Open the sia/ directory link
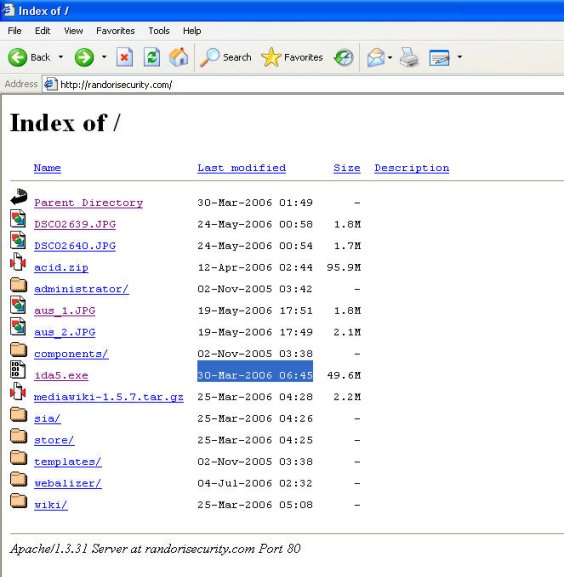Screen dimensions: 564x577 [47, 418]
